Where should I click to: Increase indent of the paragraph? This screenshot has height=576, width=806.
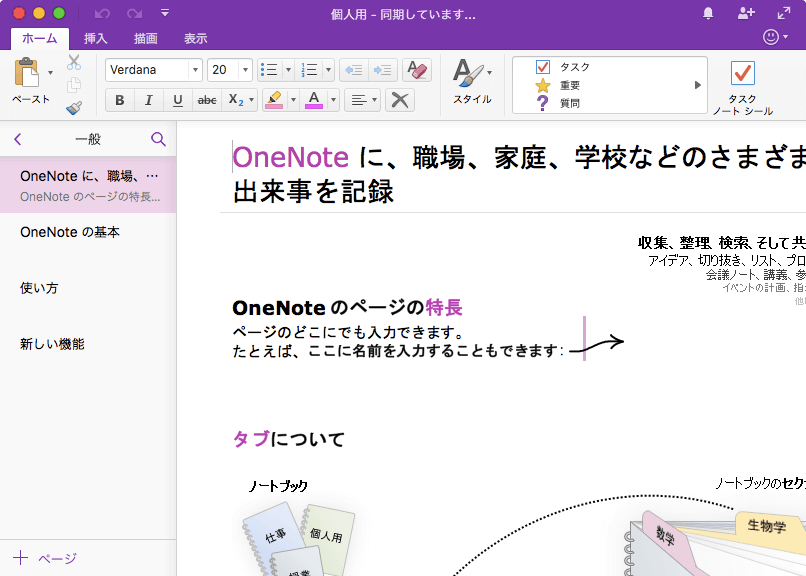[382, 70]
